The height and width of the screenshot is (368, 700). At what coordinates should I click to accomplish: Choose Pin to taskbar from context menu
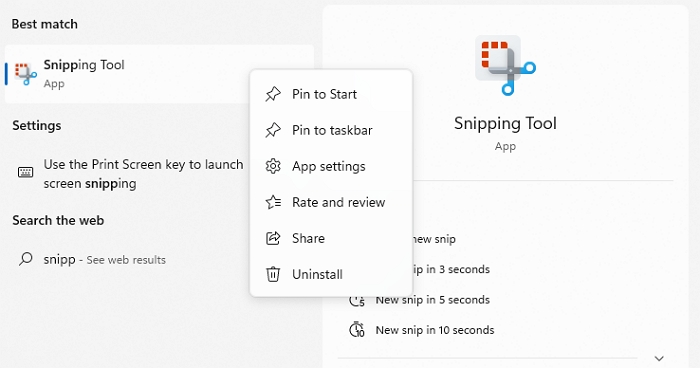tap(331, 130)
